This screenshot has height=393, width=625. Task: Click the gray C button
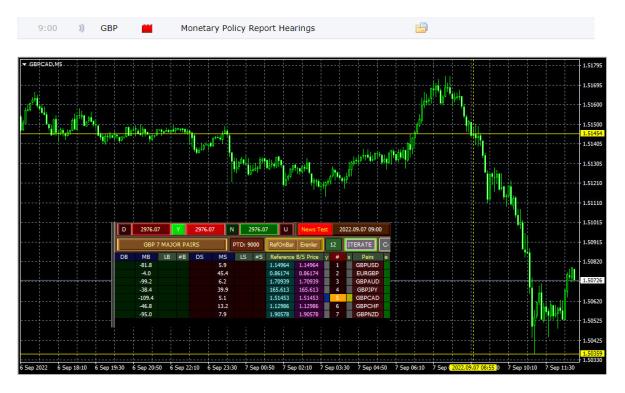click(x=385, y=244)
